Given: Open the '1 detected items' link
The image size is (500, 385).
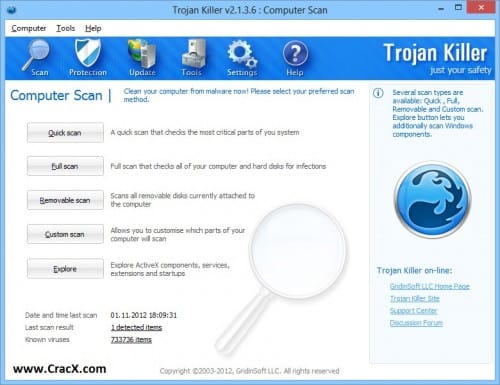Looking at the screenshot, I should pos(136,328).
